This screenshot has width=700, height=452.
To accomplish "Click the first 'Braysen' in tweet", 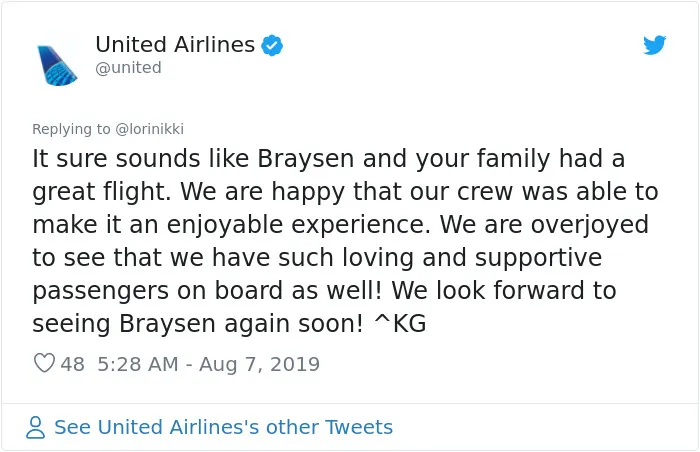I will click(x=306, y=159).
